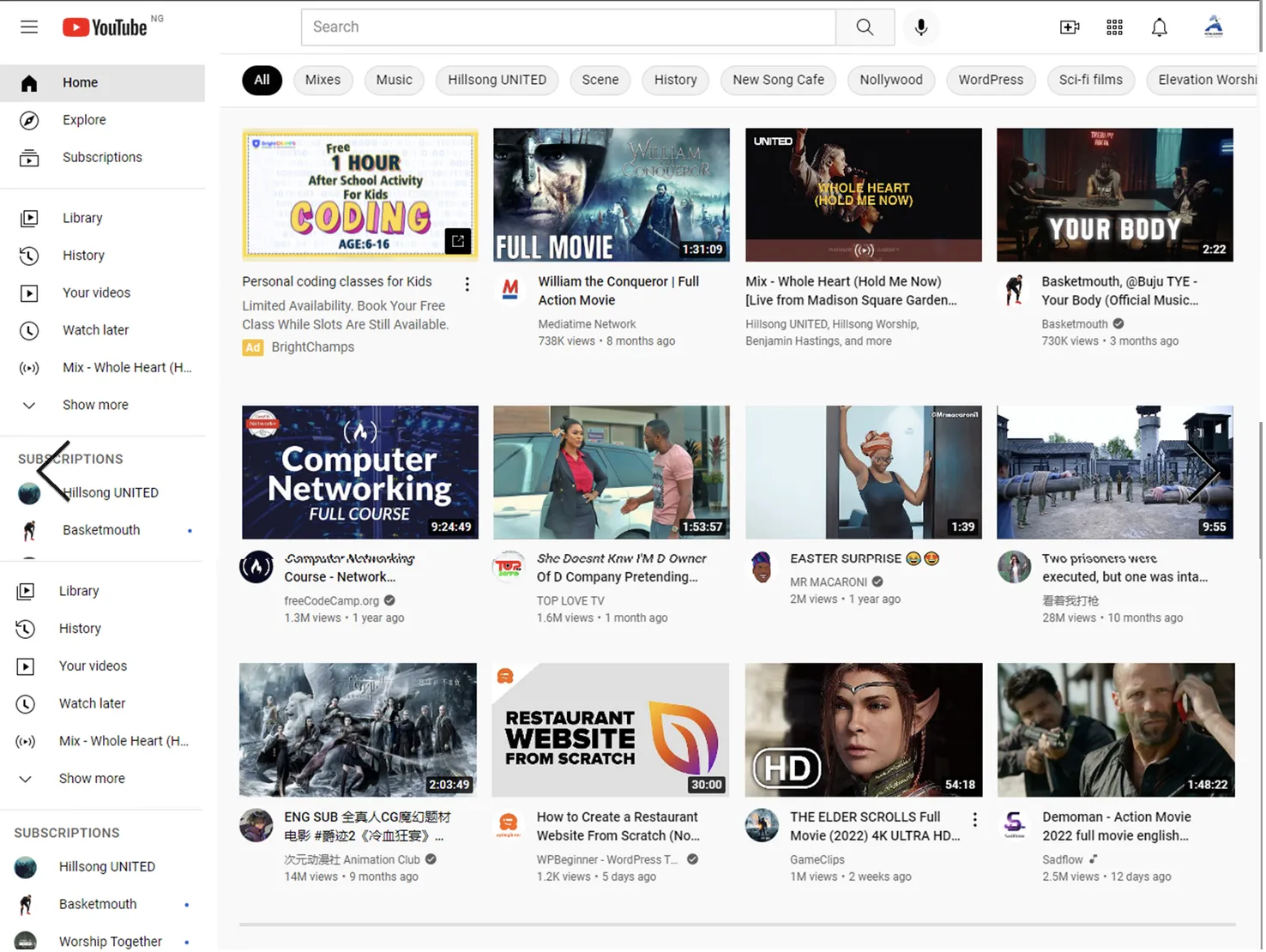Play the William Conqueror FULL MOVIE thumbnail
Viewport: 1266px width, 952px height.
click(x=613, y=196)
